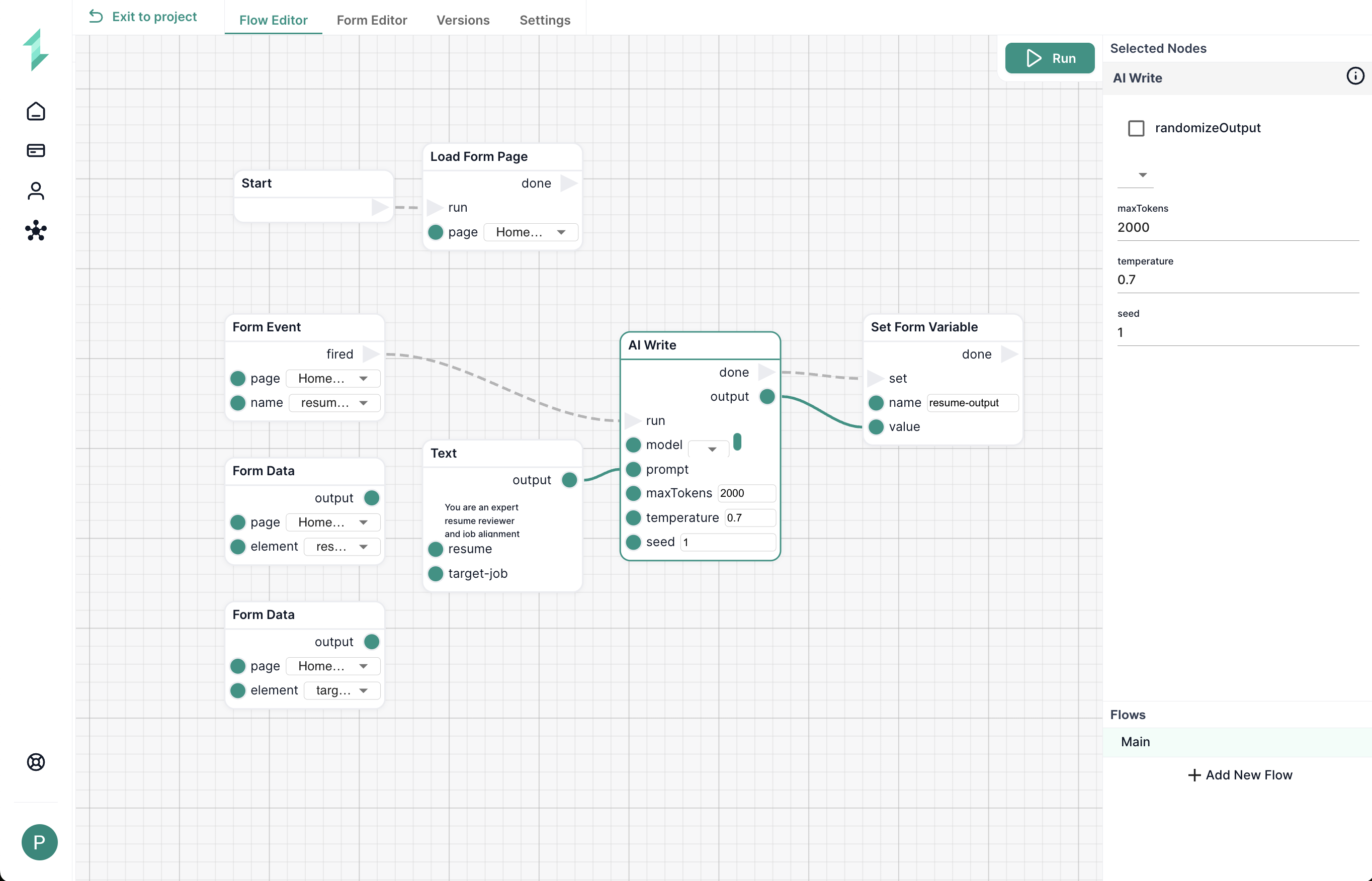Switch to the Settings tab

(x=545, y=20)
